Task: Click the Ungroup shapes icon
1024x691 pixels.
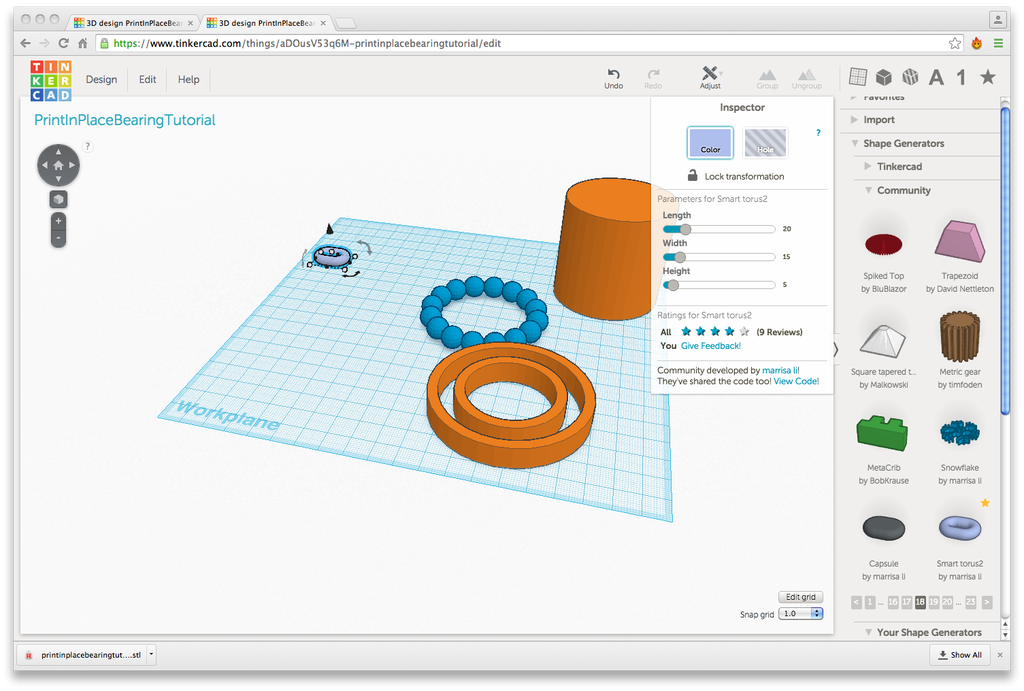Action: tap(807, 74)
